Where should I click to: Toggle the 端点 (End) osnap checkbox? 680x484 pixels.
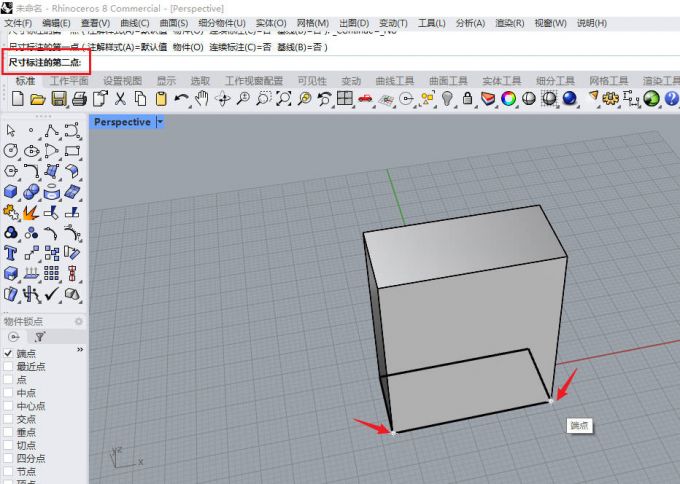pyautogui.click(x=8, y=353)
